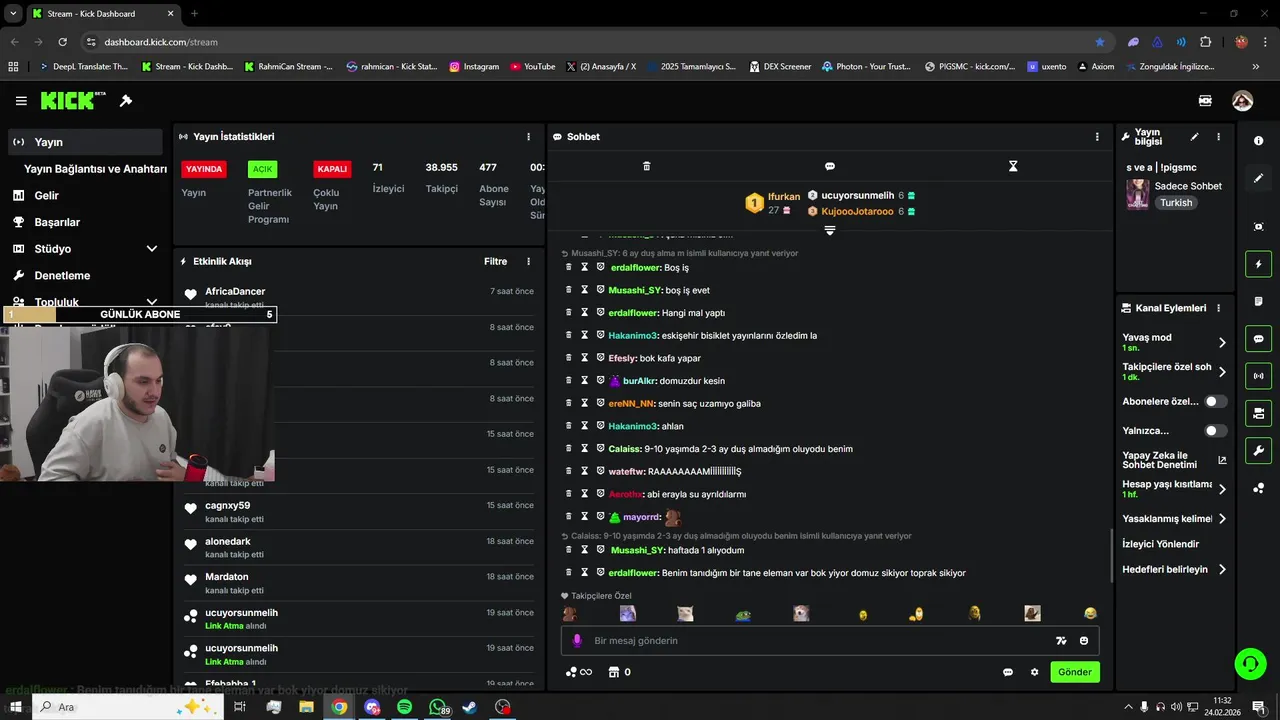Open the Kanal Eylemleri three-dot menu

(1218, 308)
